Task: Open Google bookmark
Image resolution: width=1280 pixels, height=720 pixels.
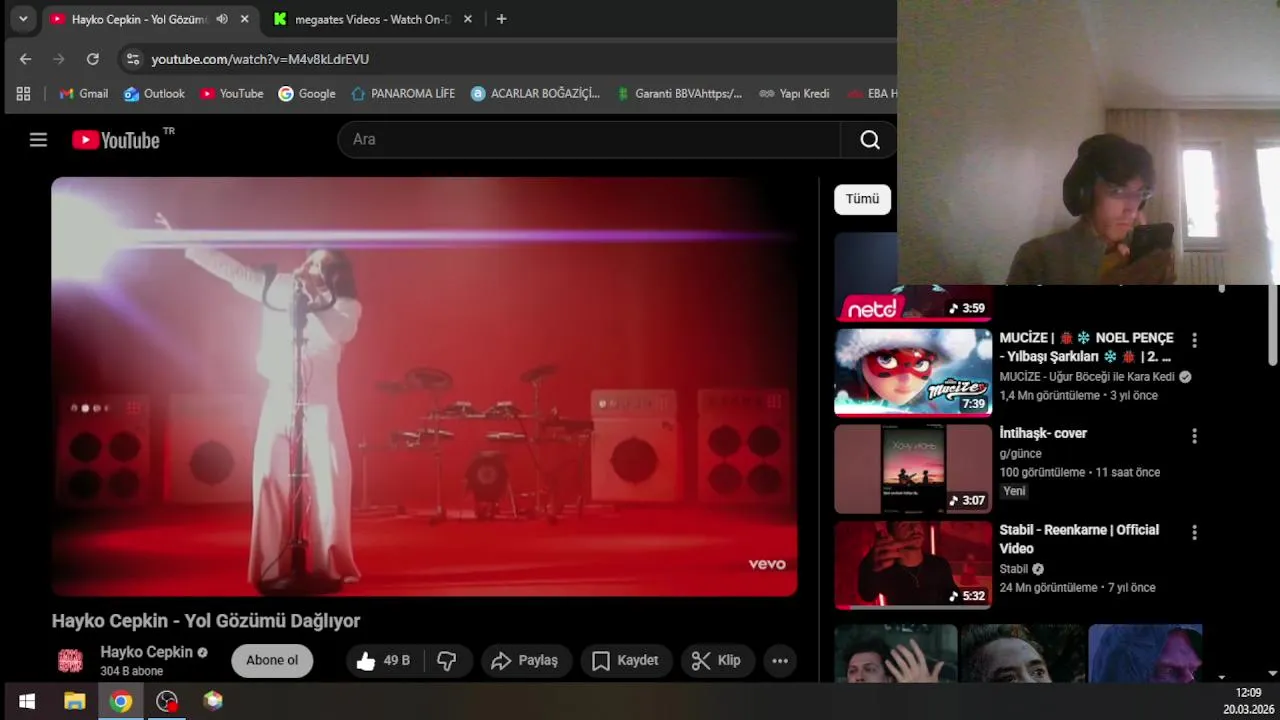Action: pos(306,94)
